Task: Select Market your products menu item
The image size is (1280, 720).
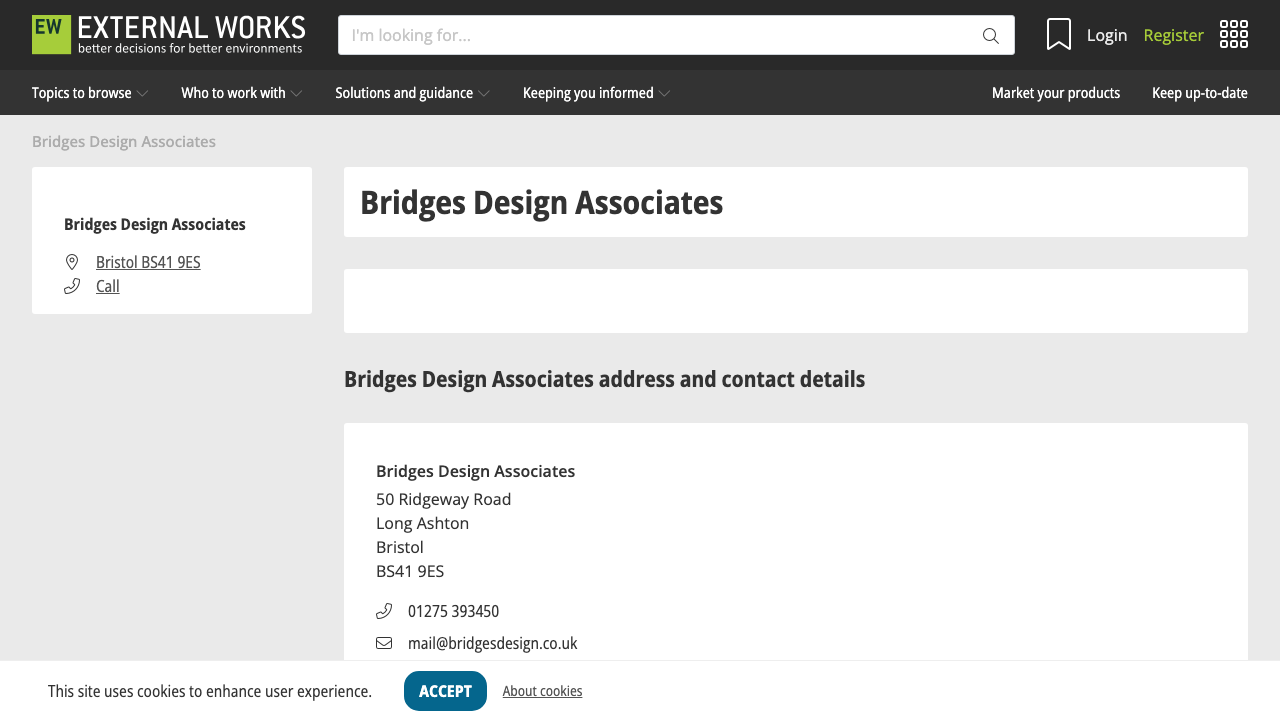Action: coord(1056,92)
